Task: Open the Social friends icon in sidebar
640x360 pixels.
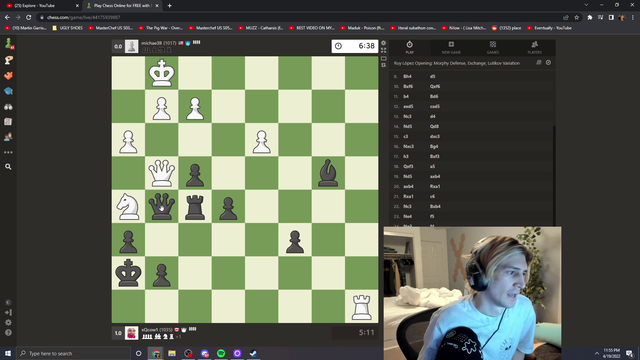Action: (8, 137)
